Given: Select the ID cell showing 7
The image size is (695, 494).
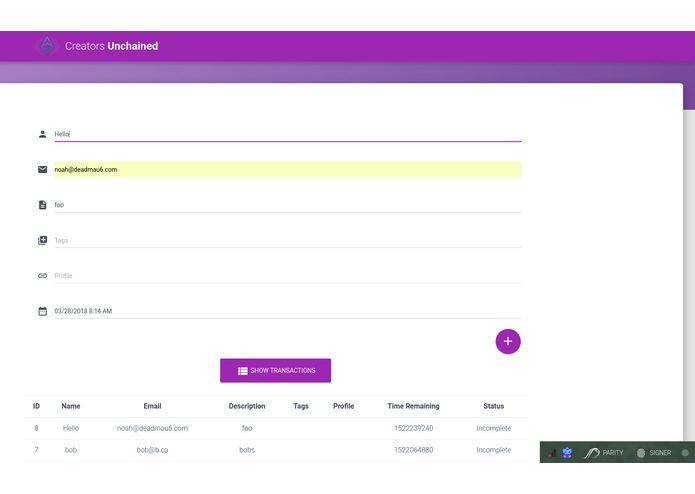Looking at the screenshot, I should 36,450.
